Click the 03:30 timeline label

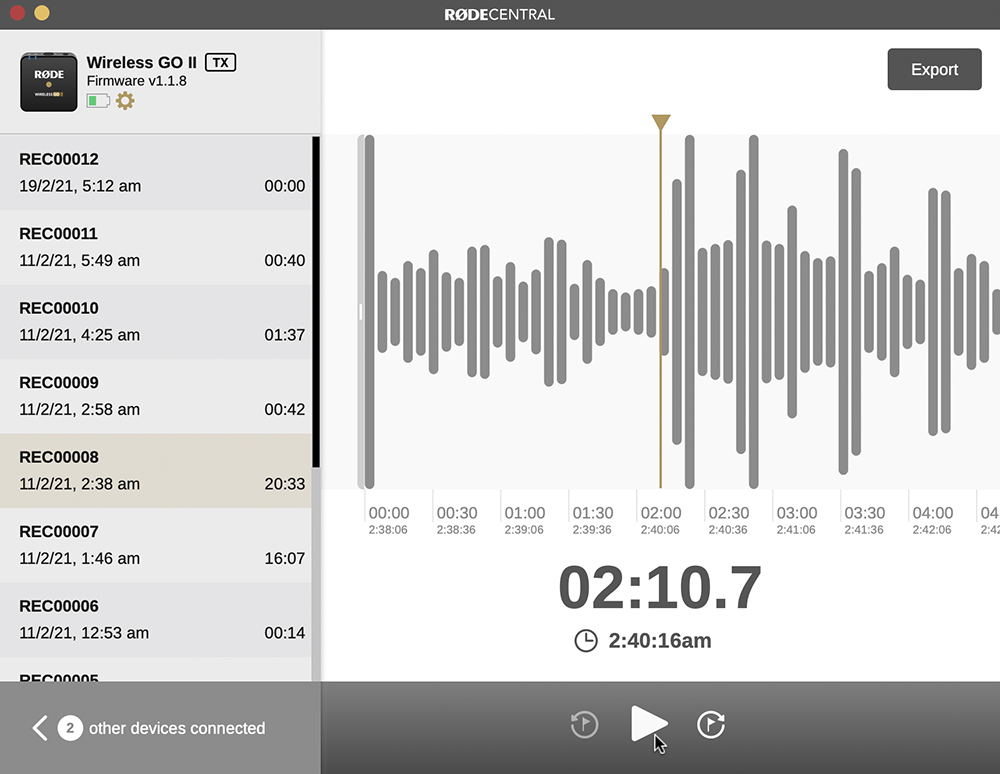pyautogui.click(x=865, y=513)
